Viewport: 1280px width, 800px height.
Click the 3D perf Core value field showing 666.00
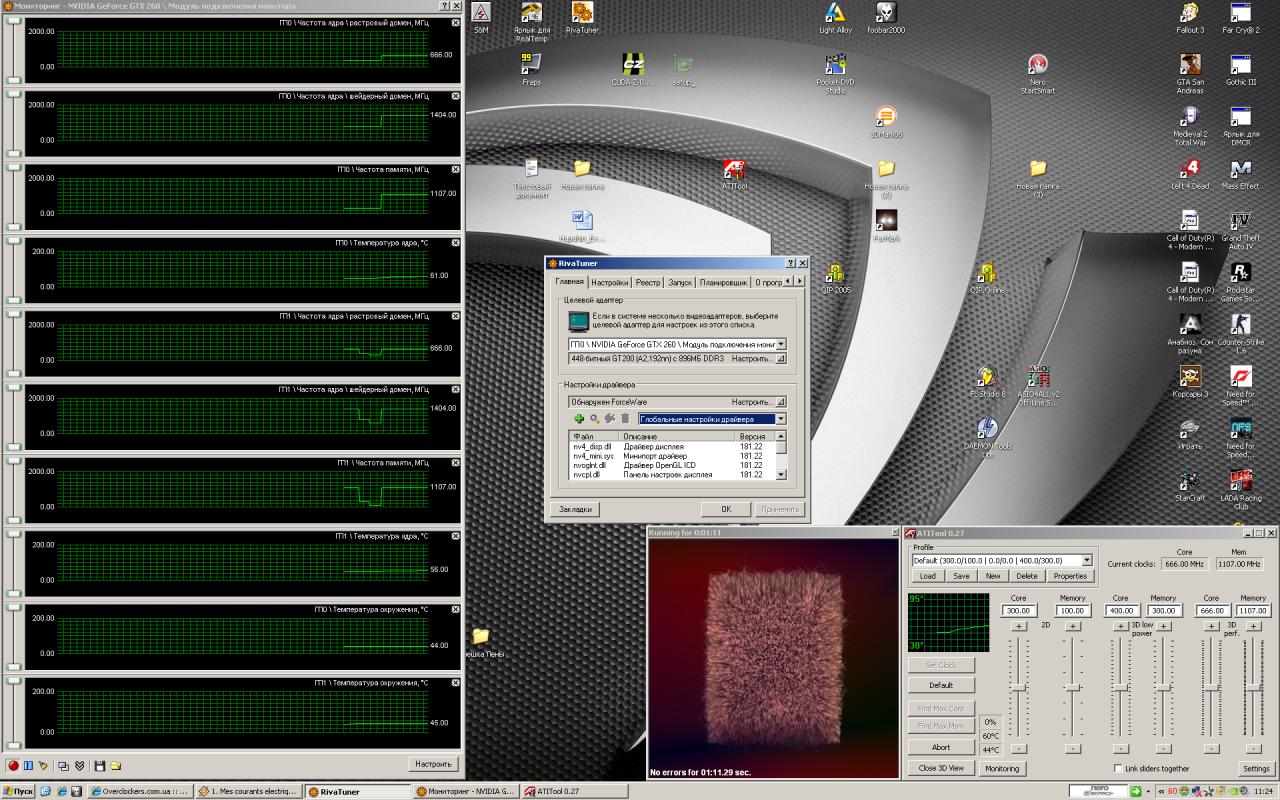1213,610
